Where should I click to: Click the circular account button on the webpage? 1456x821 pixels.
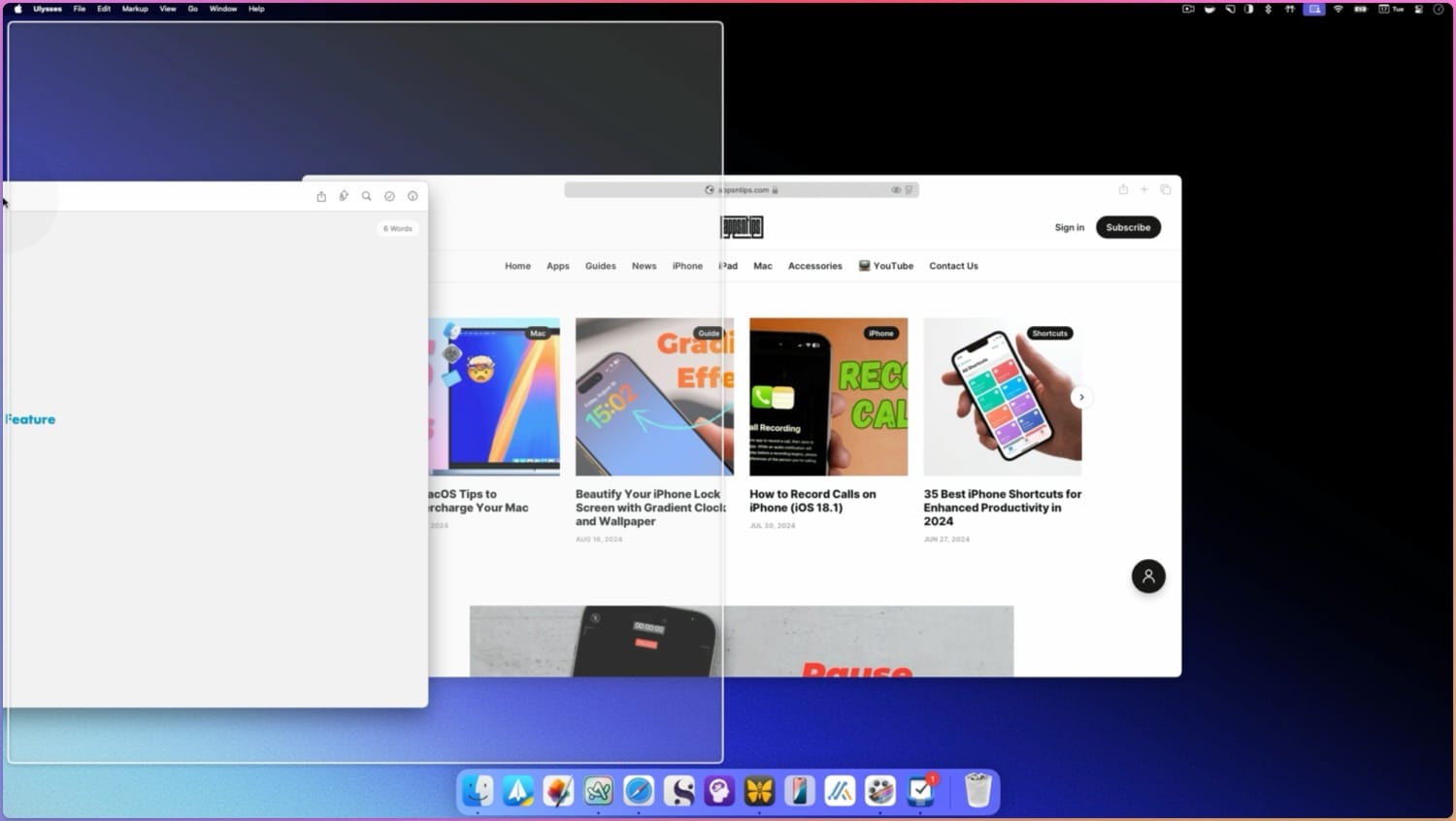(x=1148, y=575)
